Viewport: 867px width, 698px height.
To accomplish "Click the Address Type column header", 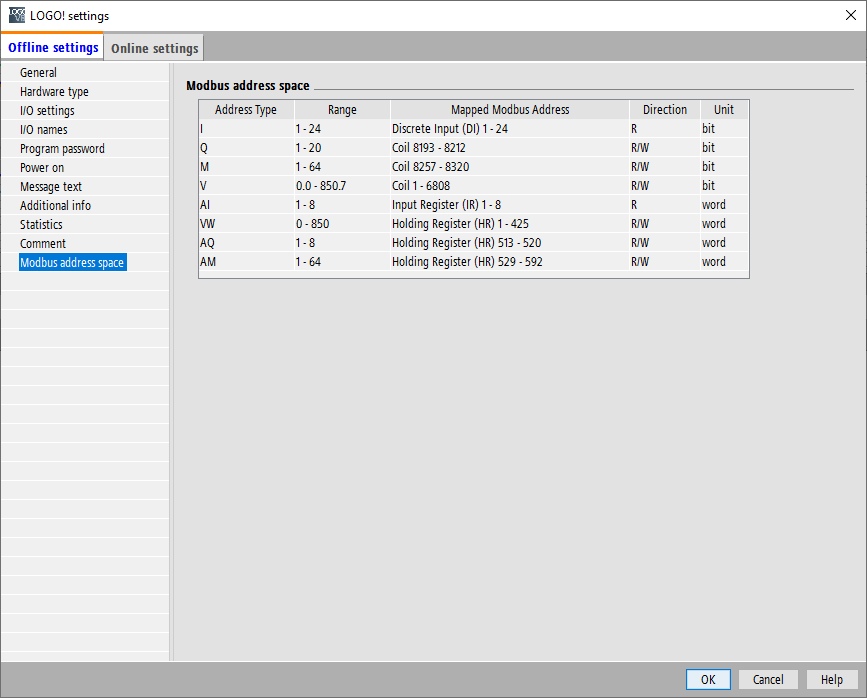I will (x=246, y=110).
